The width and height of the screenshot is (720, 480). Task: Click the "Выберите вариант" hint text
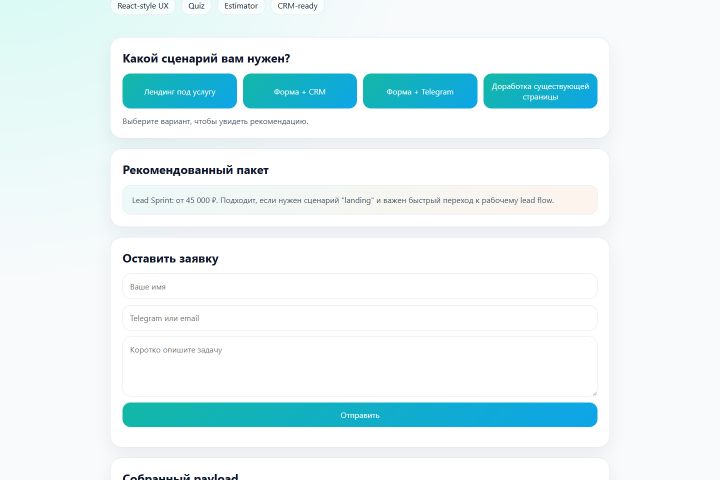[x=215, y=121]
